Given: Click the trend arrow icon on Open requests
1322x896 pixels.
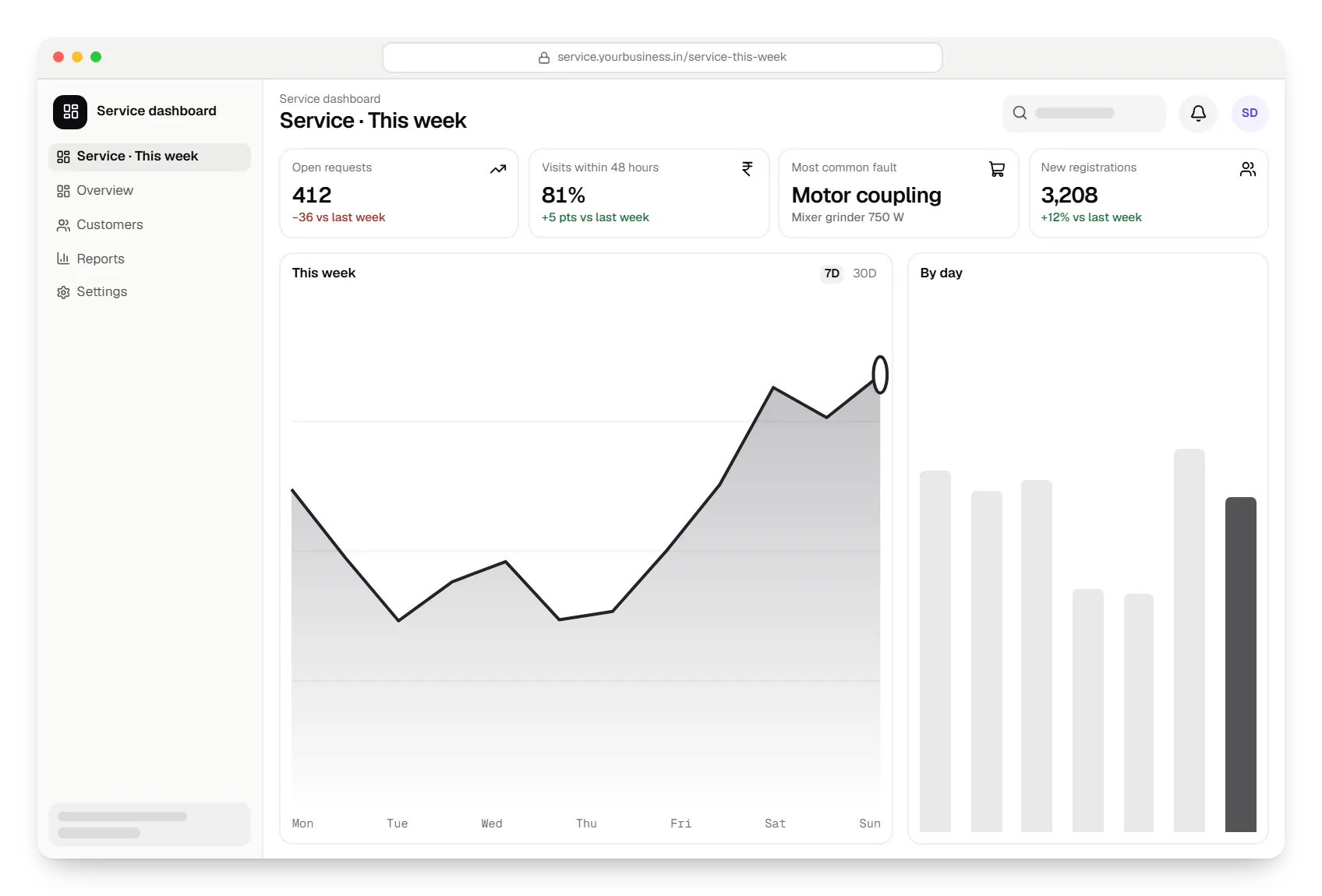Looking at the screenshot, I should [x=498, y=169].
